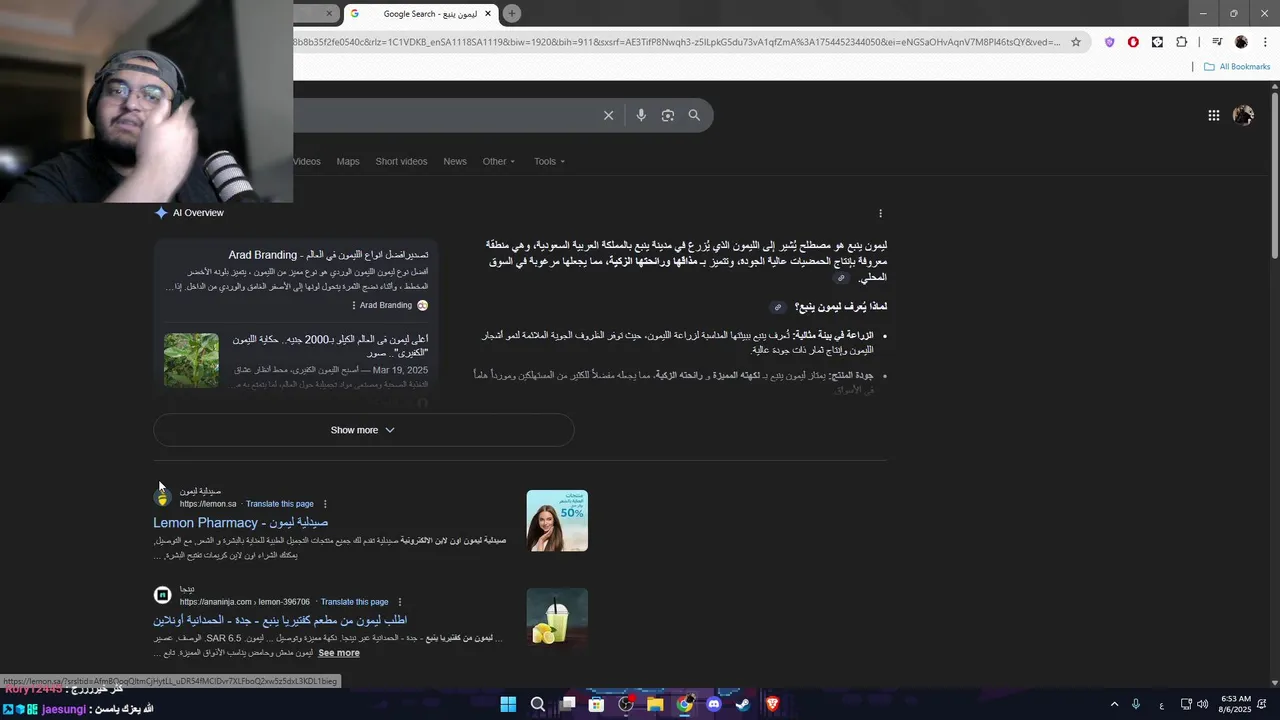Click Translate this page for lemon.sa
This screenshot has height=720, width=1280.
pyautogui.click(x=280, y=504)
